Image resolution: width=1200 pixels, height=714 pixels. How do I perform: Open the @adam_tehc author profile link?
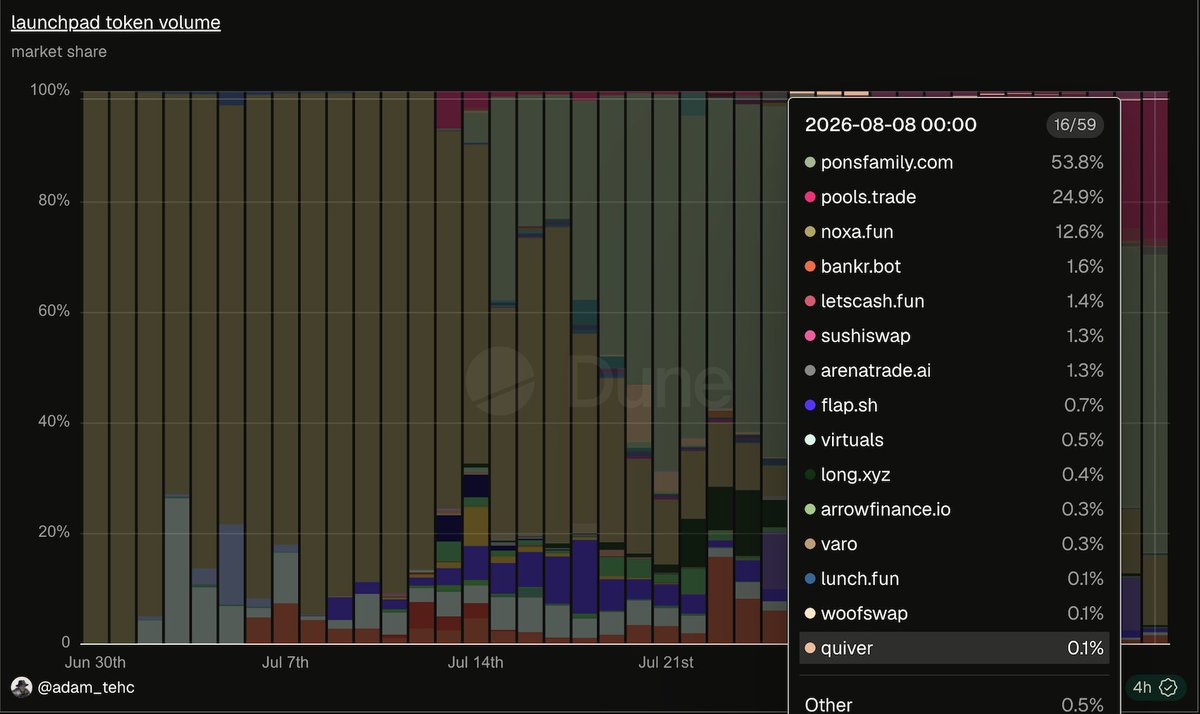[86, 687]
